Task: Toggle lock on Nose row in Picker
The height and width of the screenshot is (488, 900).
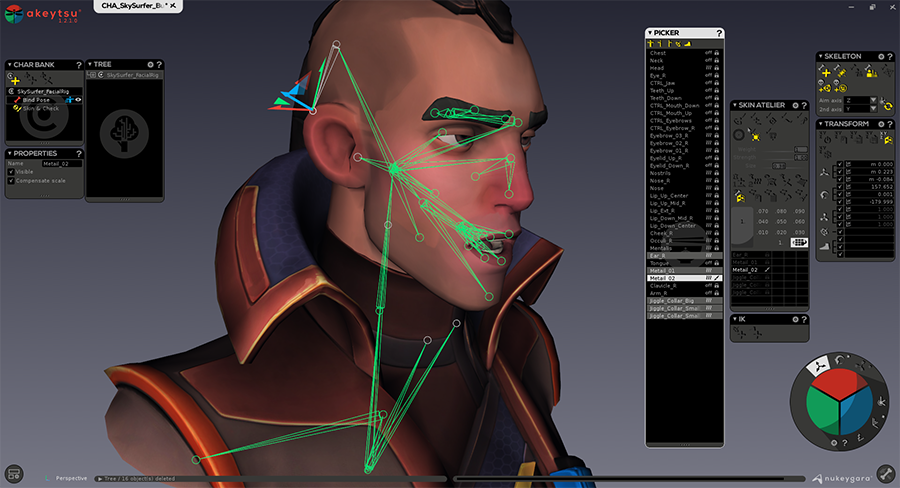Action: point(716,188)
